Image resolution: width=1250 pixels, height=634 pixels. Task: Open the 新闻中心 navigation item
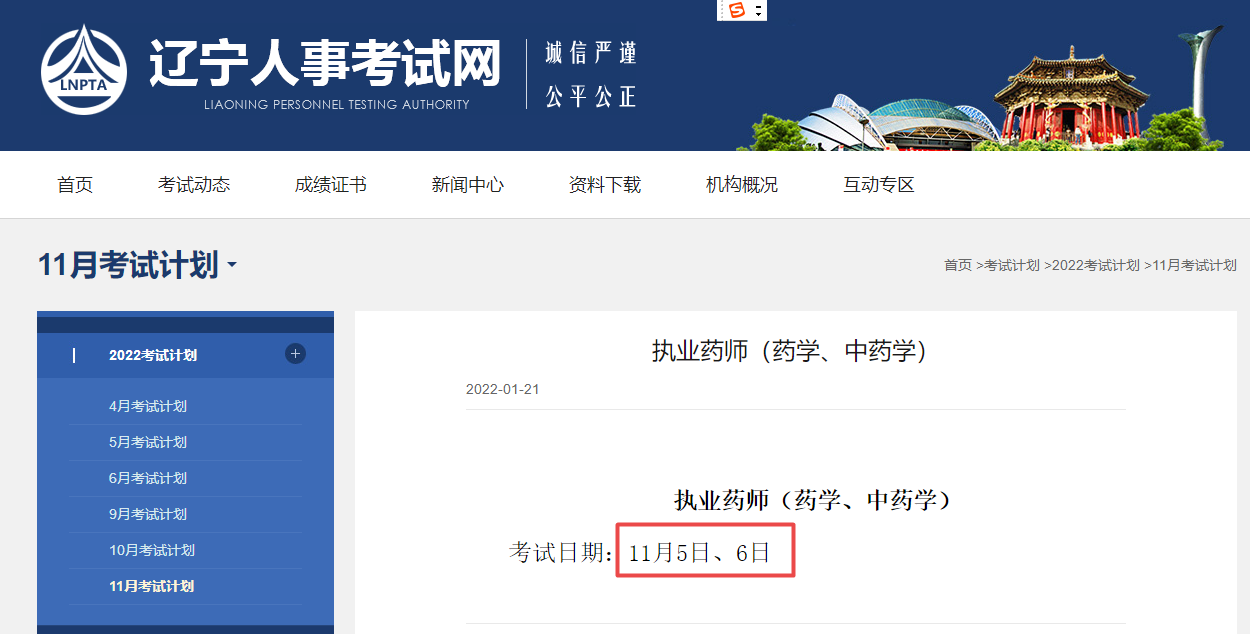click(467, 185)
